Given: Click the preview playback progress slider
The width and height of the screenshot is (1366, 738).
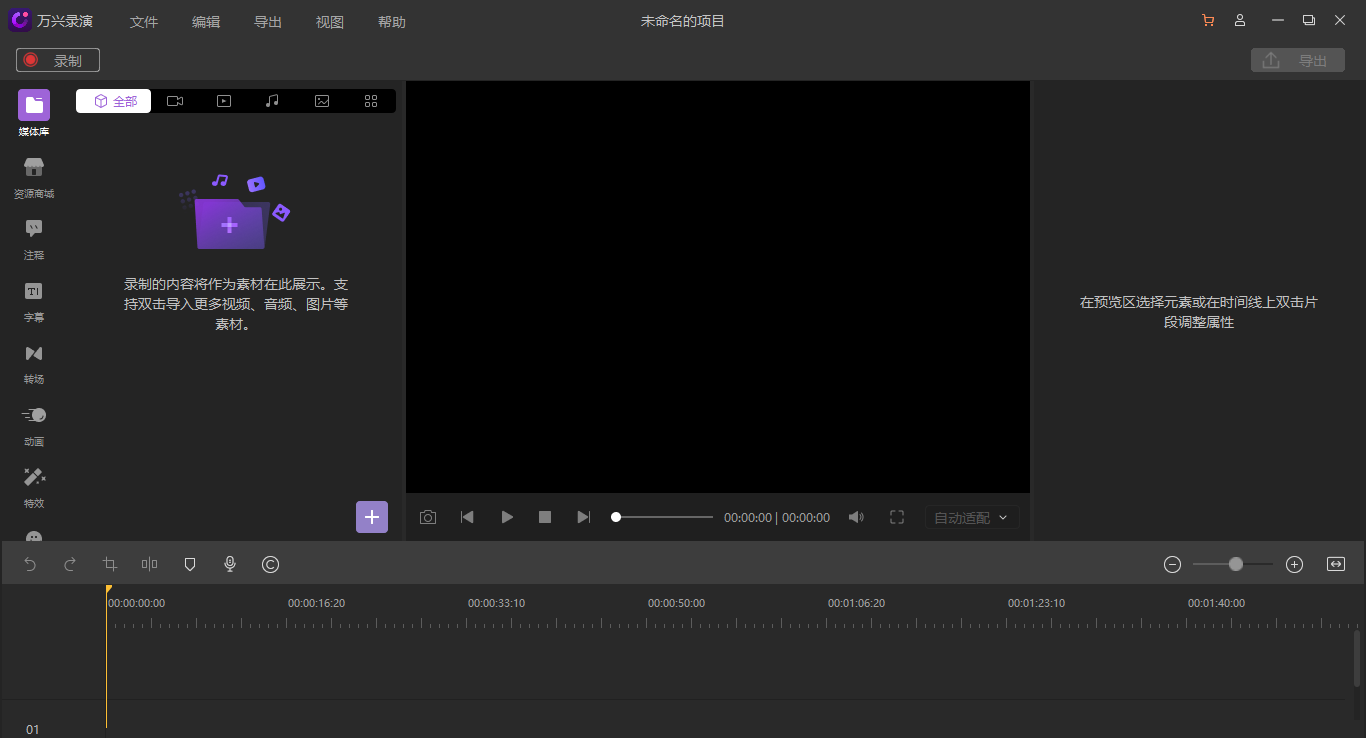Looking at the screenshot, I should pyautogui.click(x=664, y=517).
